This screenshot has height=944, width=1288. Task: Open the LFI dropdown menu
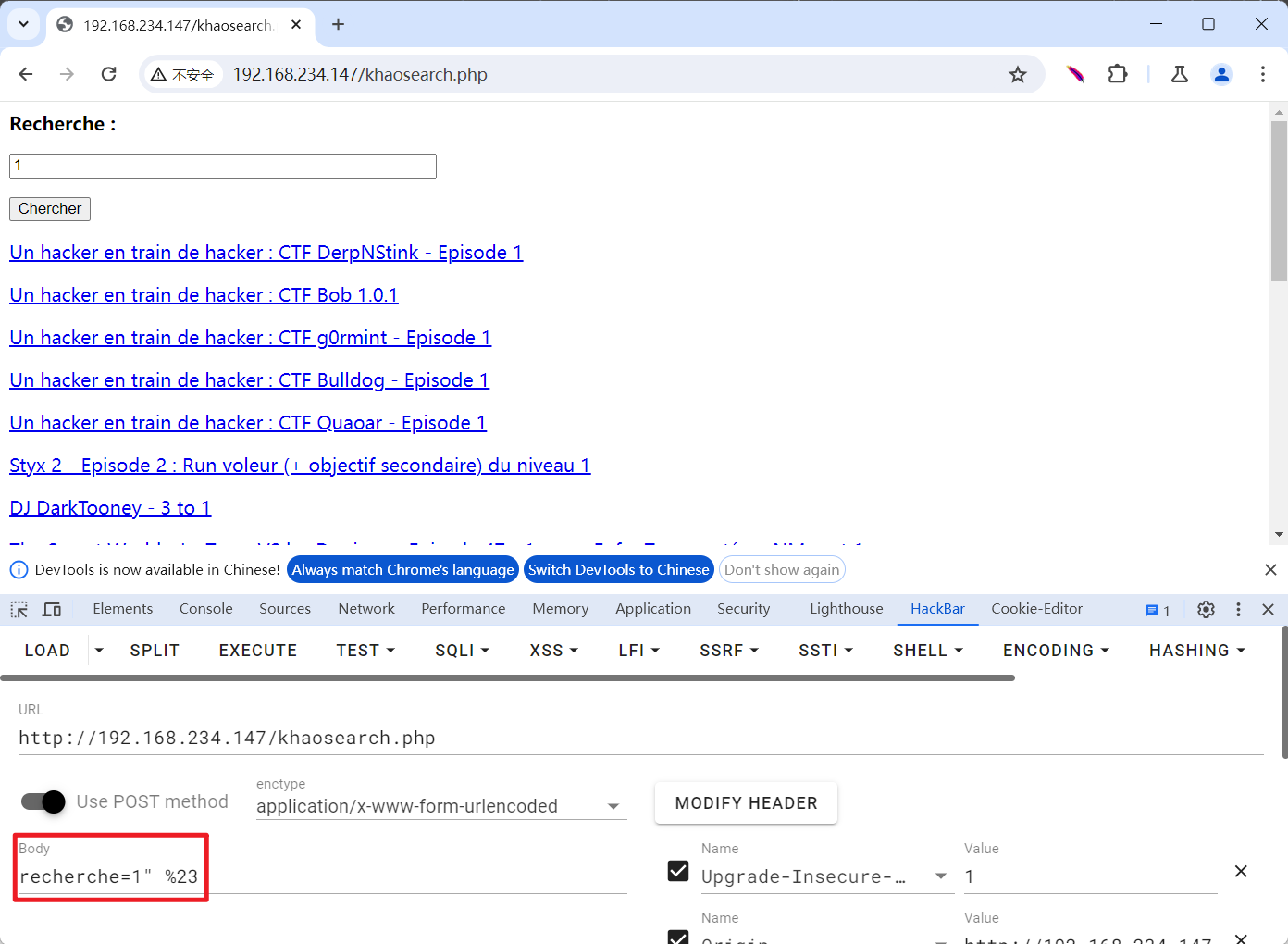point(638,651)
